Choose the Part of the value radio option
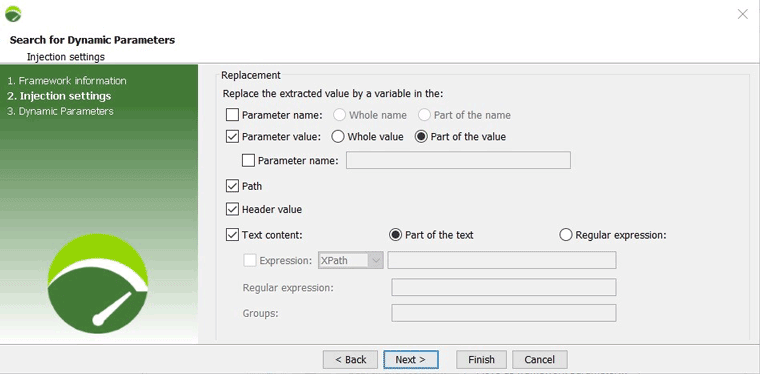The width and height of the screenshot is (760, 374). point(421,137)
